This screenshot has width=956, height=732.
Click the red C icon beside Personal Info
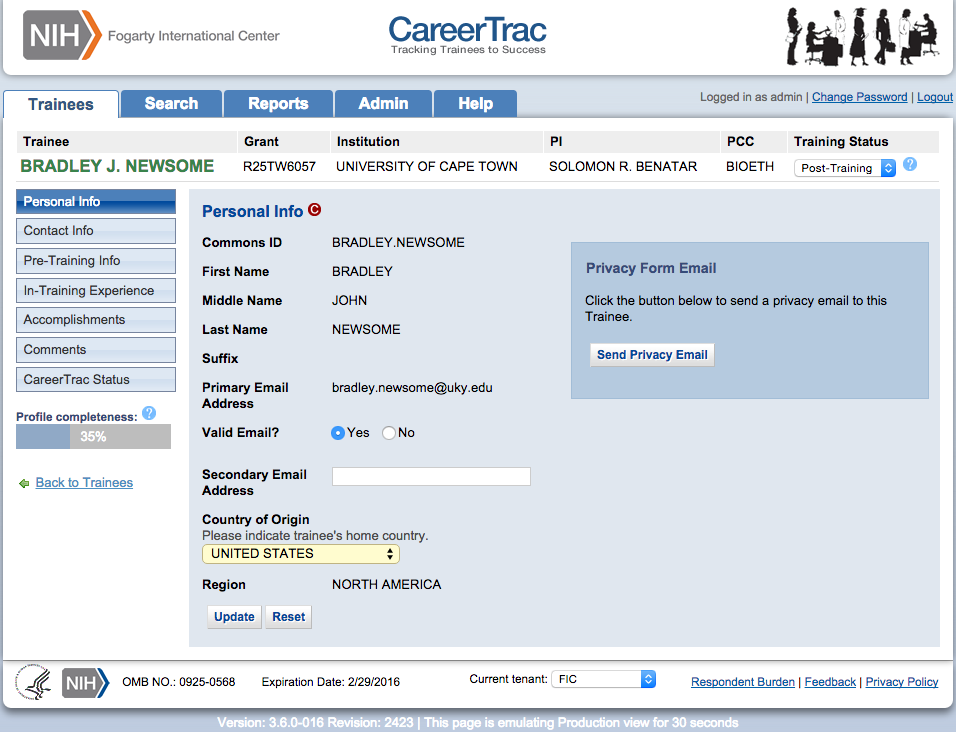pos(315,210)
